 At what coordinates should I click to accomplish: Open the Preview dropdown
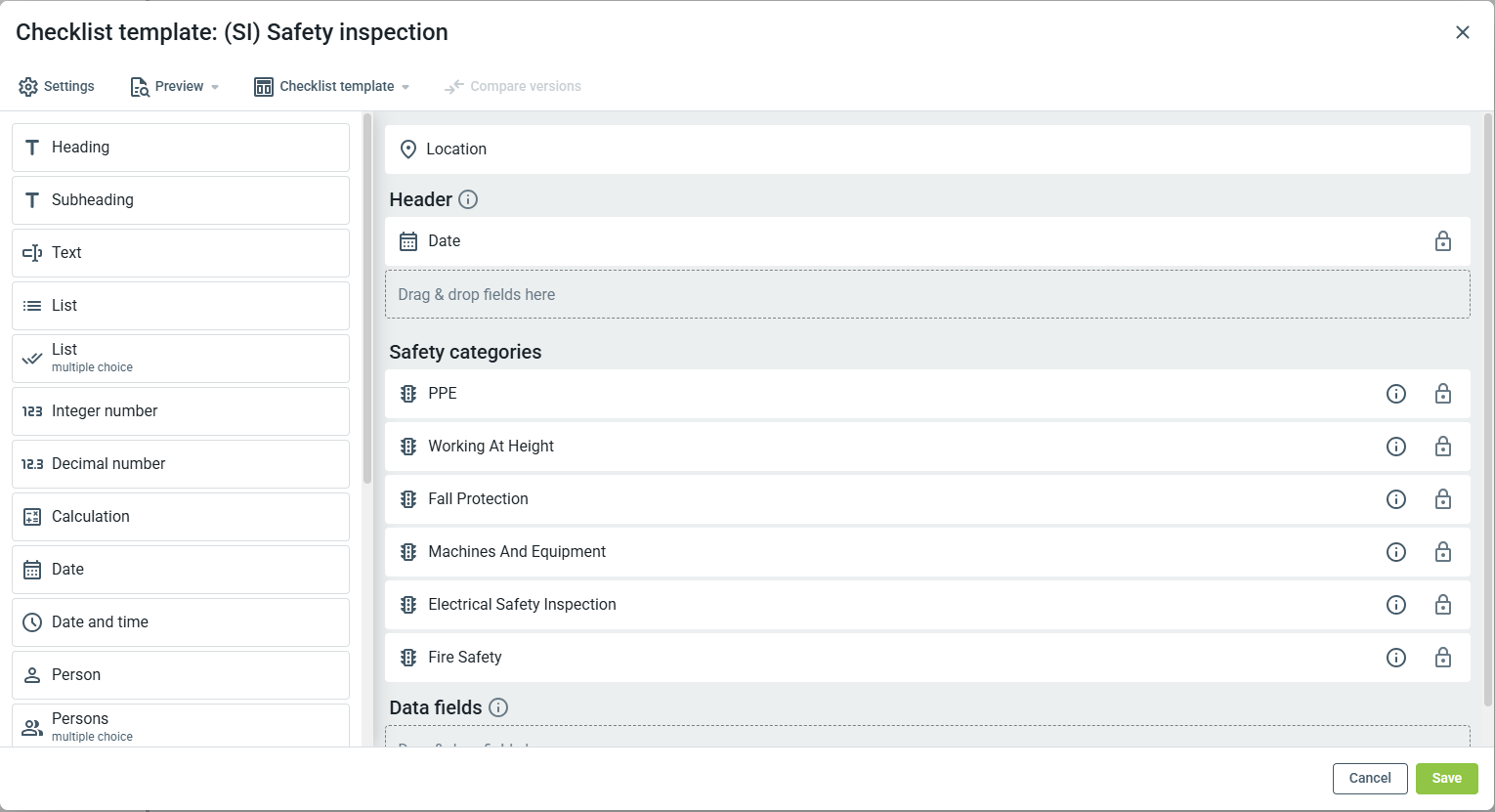point(175,87)
